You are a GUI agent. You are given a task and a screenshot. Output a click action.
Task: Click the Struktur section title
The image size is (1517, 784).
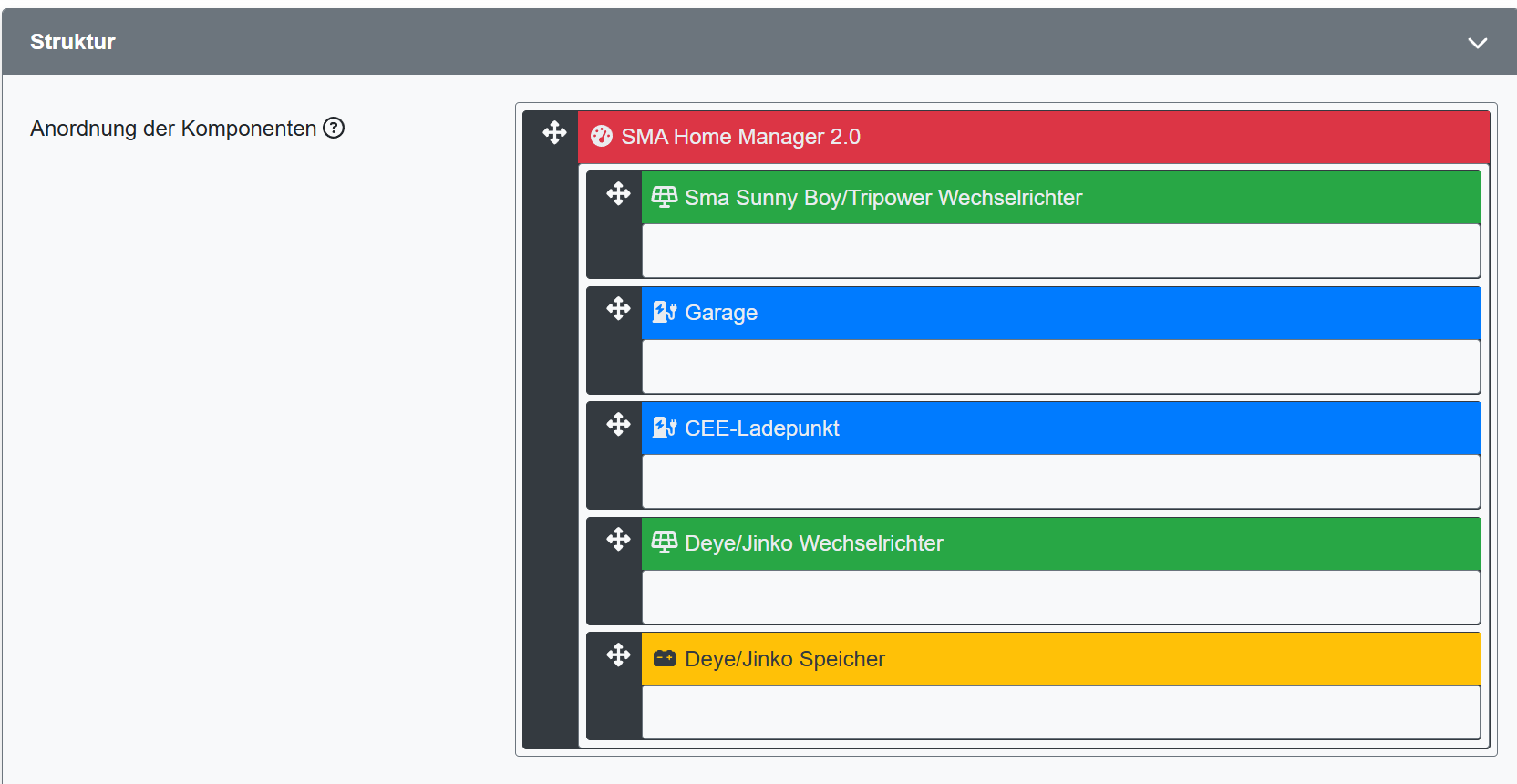point(73,42)
